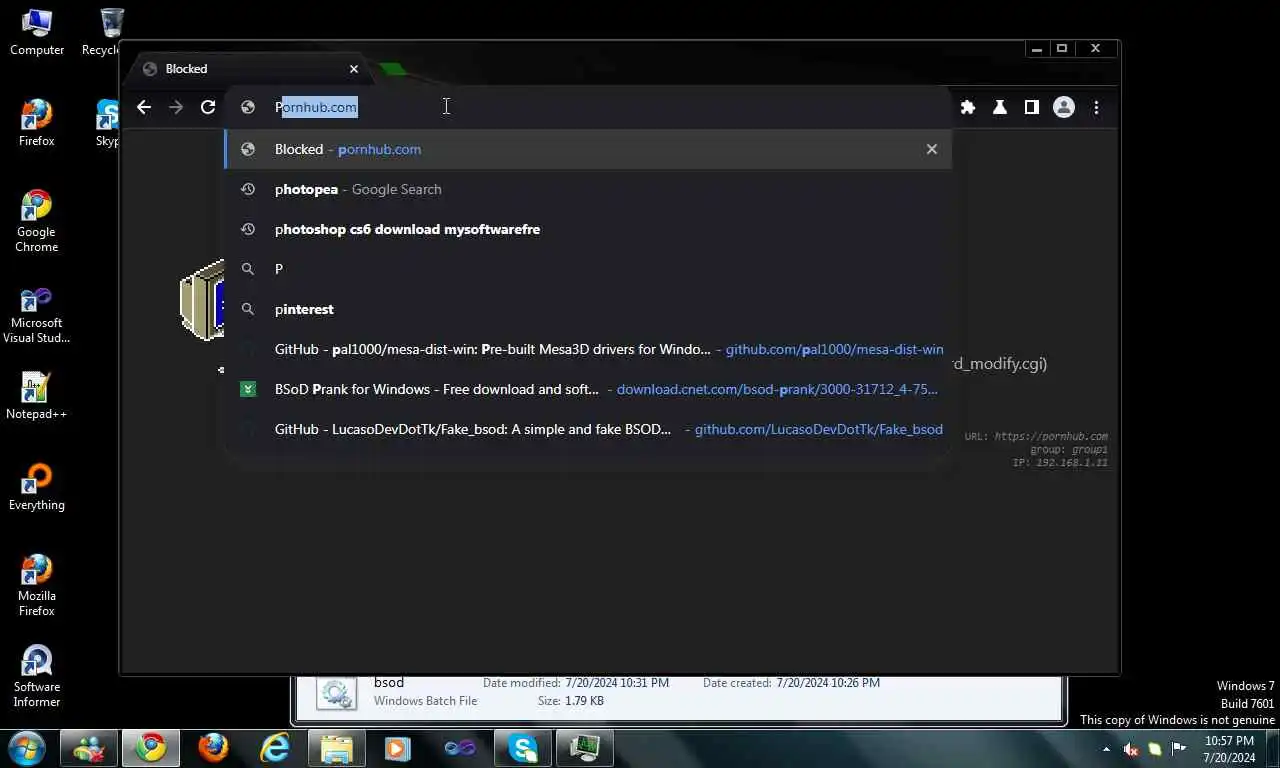The width and height of the screenshot is (1280, 768).
Task: Close the Blocked tab
Action: (354, 69)
